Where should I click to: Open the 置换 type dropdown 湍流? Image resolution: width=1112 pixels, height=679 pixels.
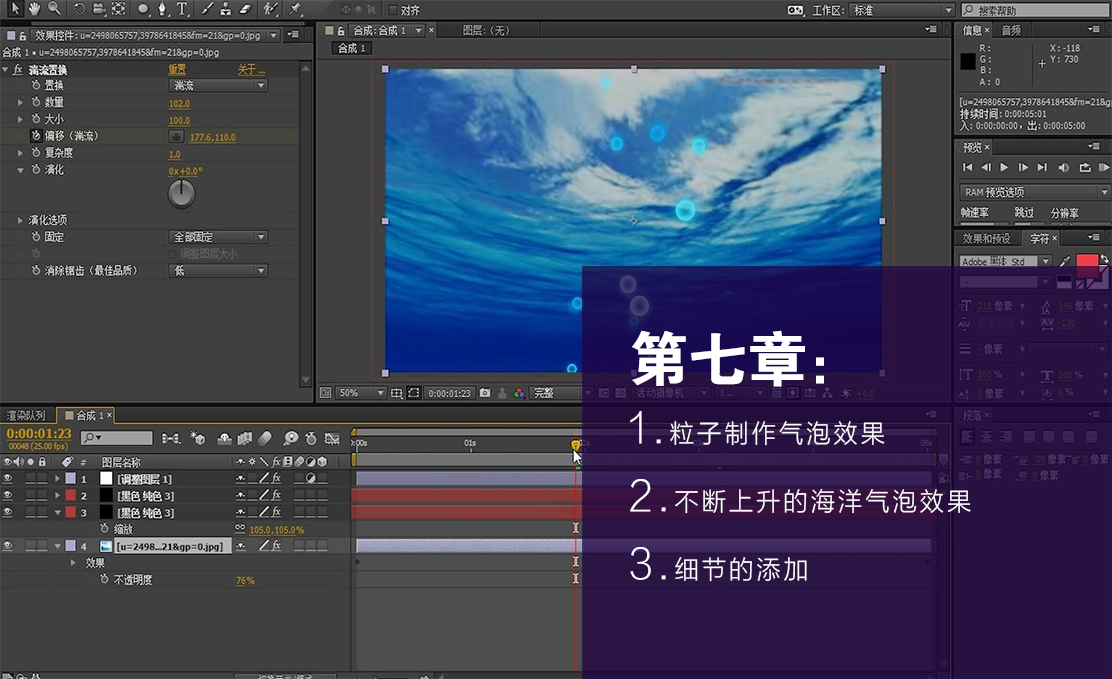tap(218, 85)
